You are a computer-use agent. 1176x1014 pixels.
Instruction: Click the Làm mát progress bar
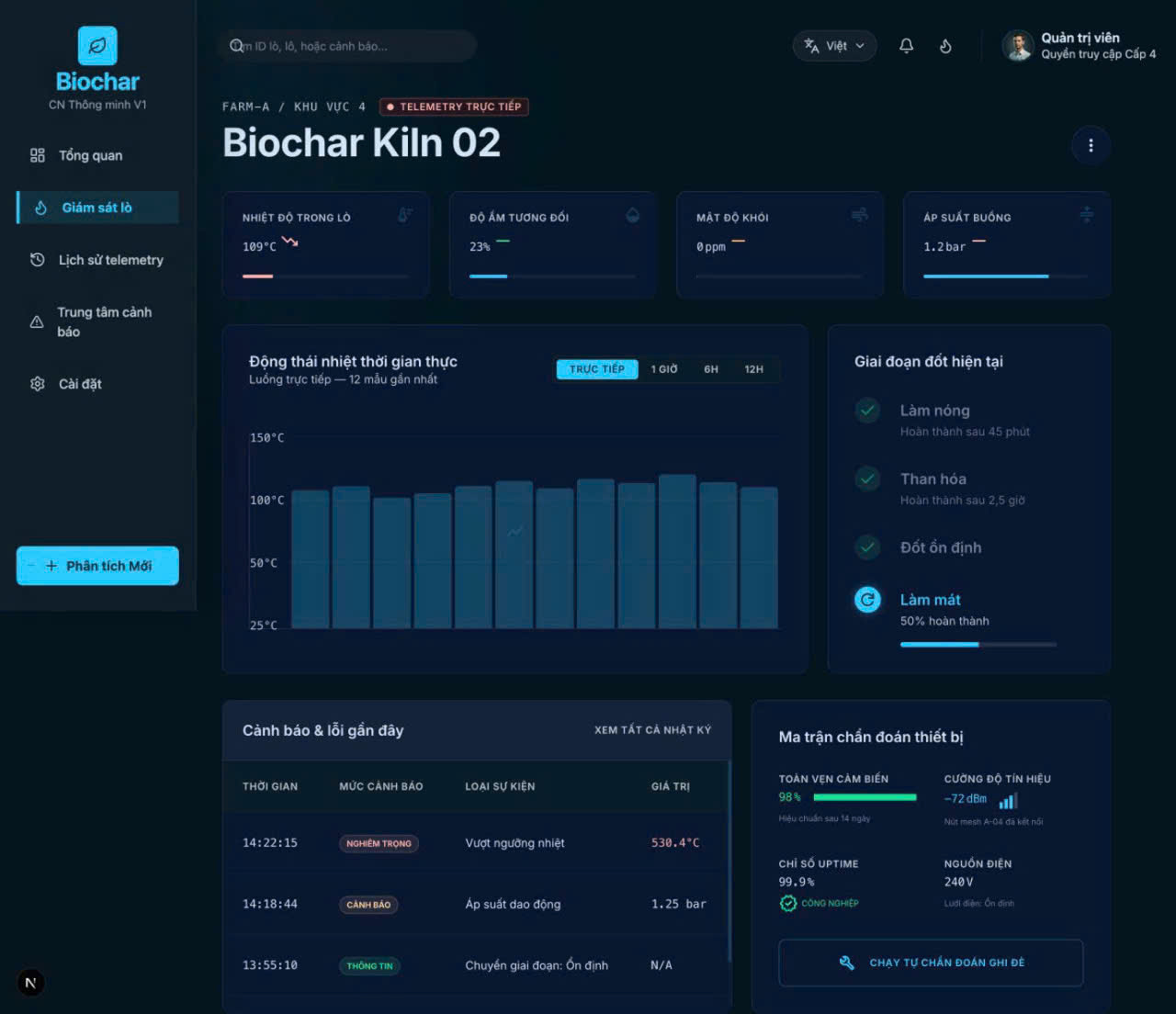click(x=978, y=645)
